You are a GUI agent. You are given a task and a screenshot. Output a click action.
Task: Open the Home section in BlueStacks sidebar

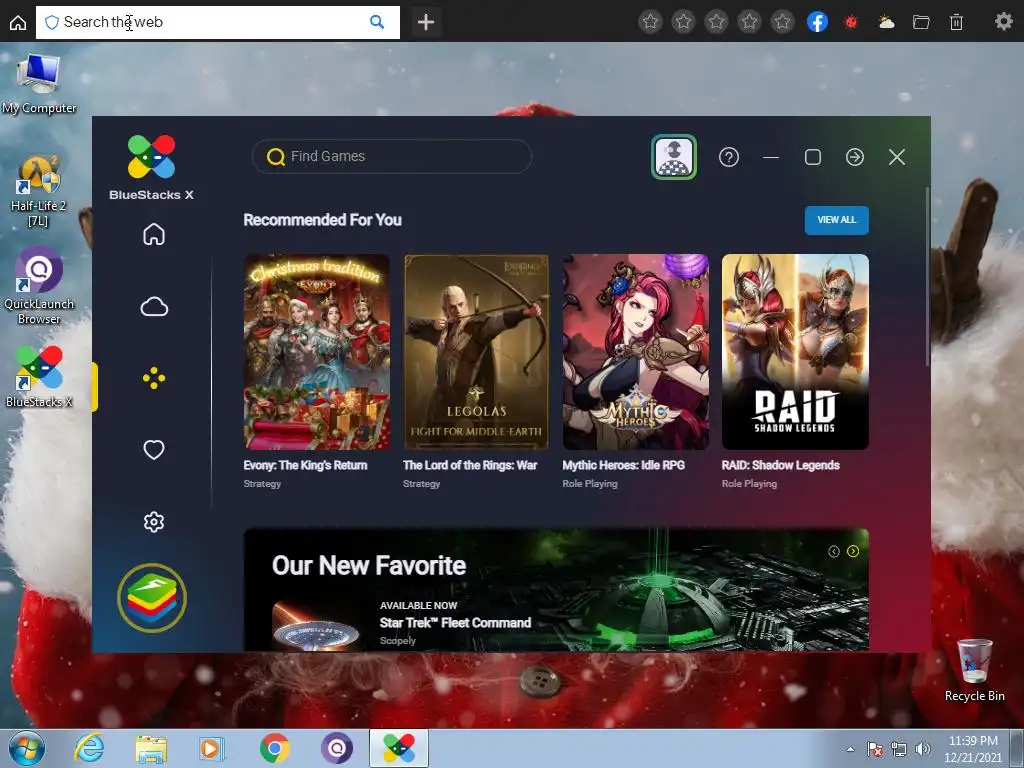tap(154, 234)
